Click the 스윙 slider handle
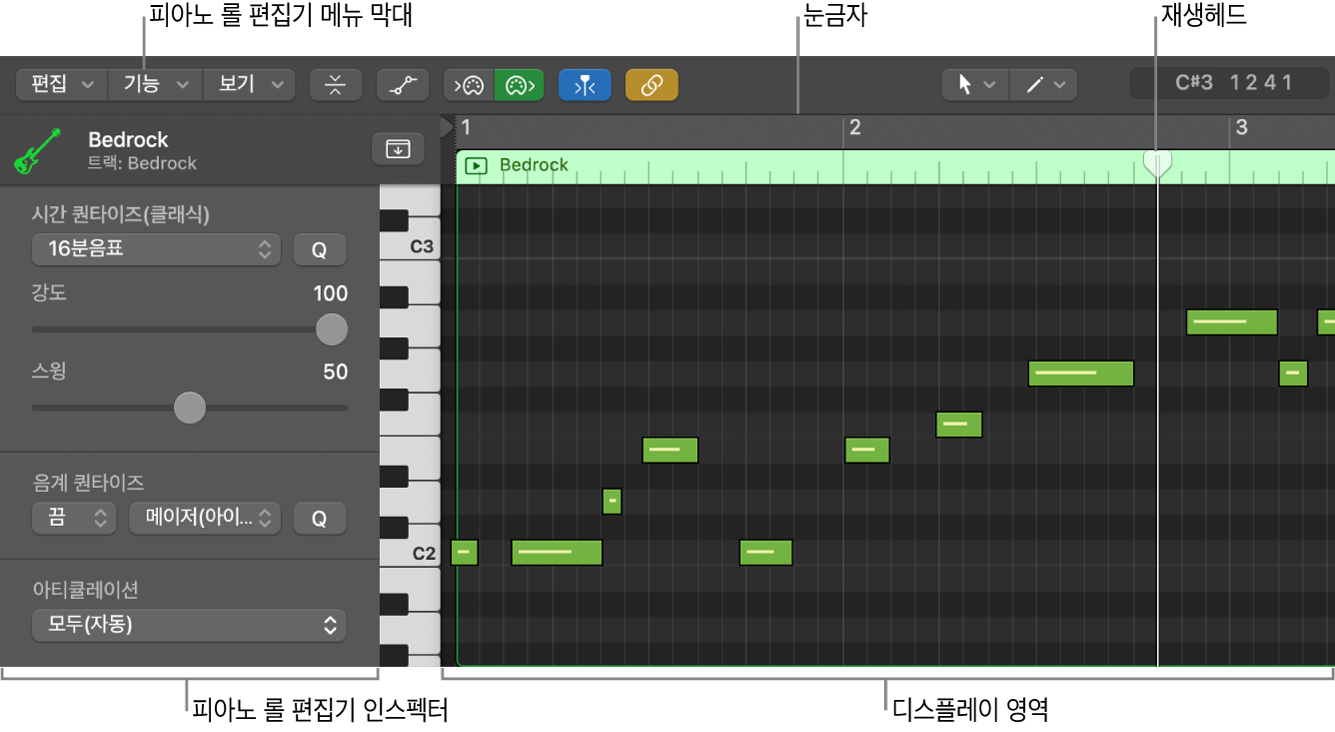The width and height of the screenshot is (1335, 732). pos(189,407)
